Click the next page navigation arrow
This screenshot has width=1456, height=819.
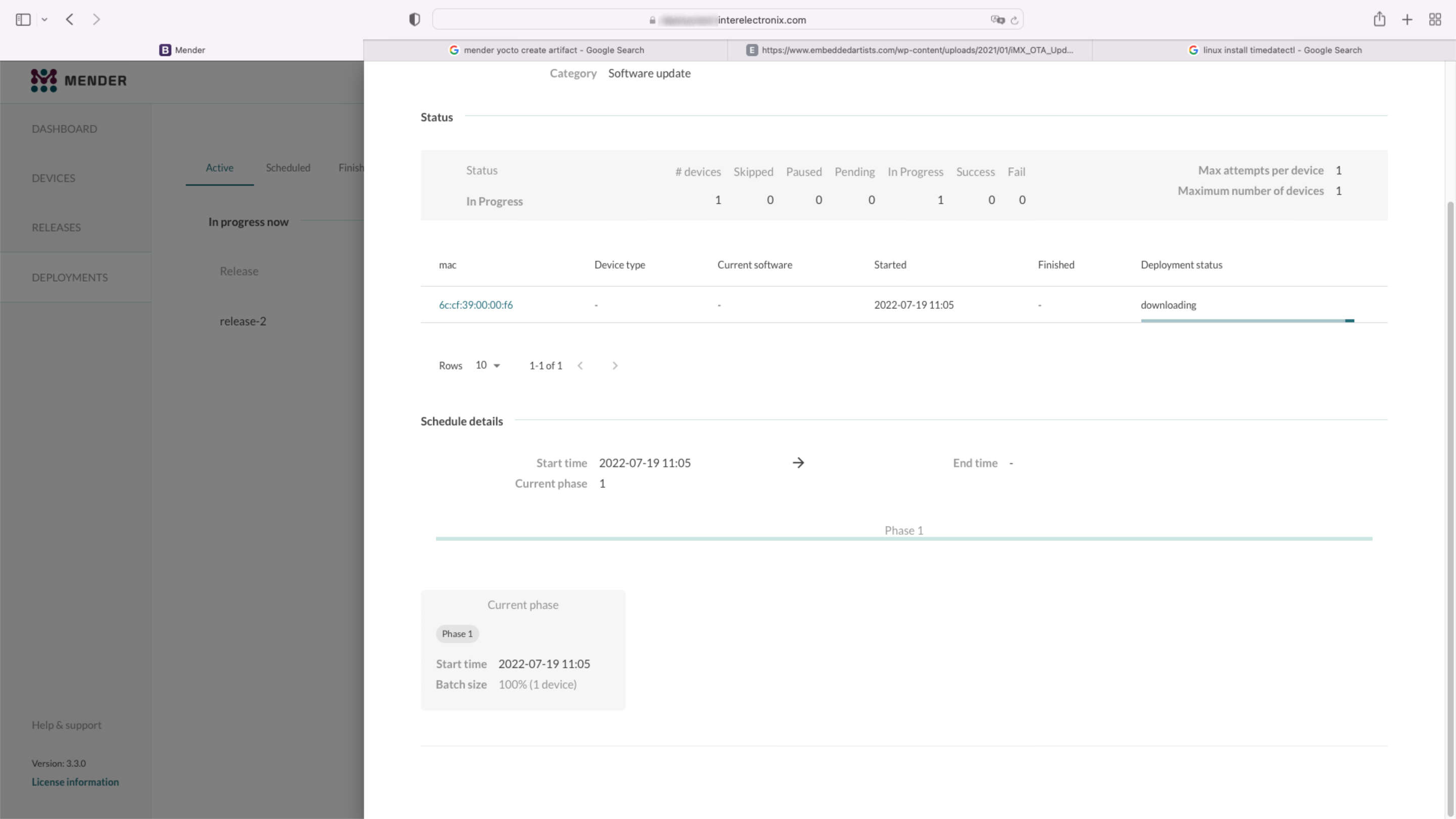tap(615, 365)
